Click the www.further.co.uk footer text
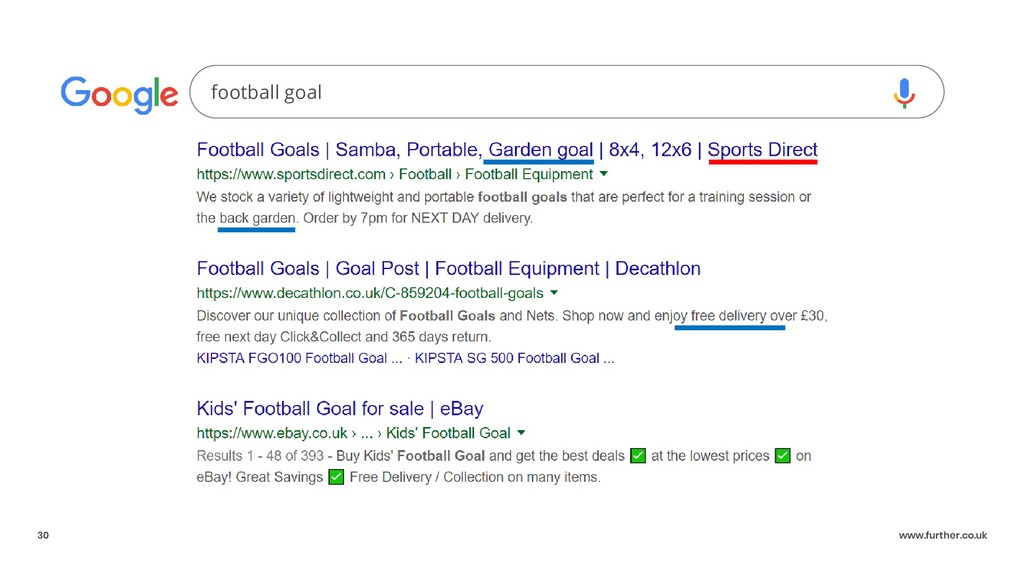Viewport: 1024px width, 576px height. pos(942,535)
